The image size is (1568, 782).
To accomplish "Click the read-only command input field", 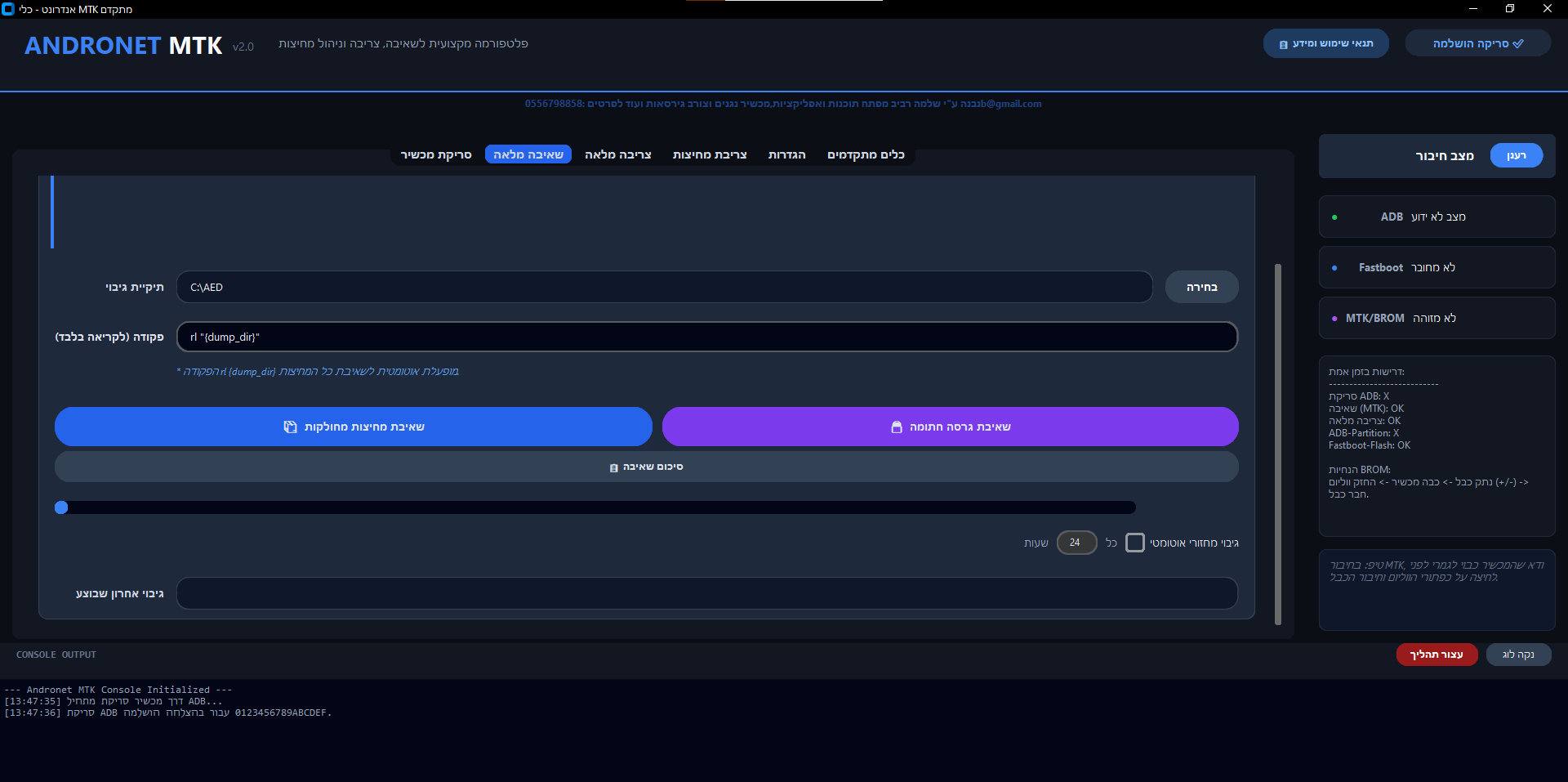I will [x=706, y=337].
